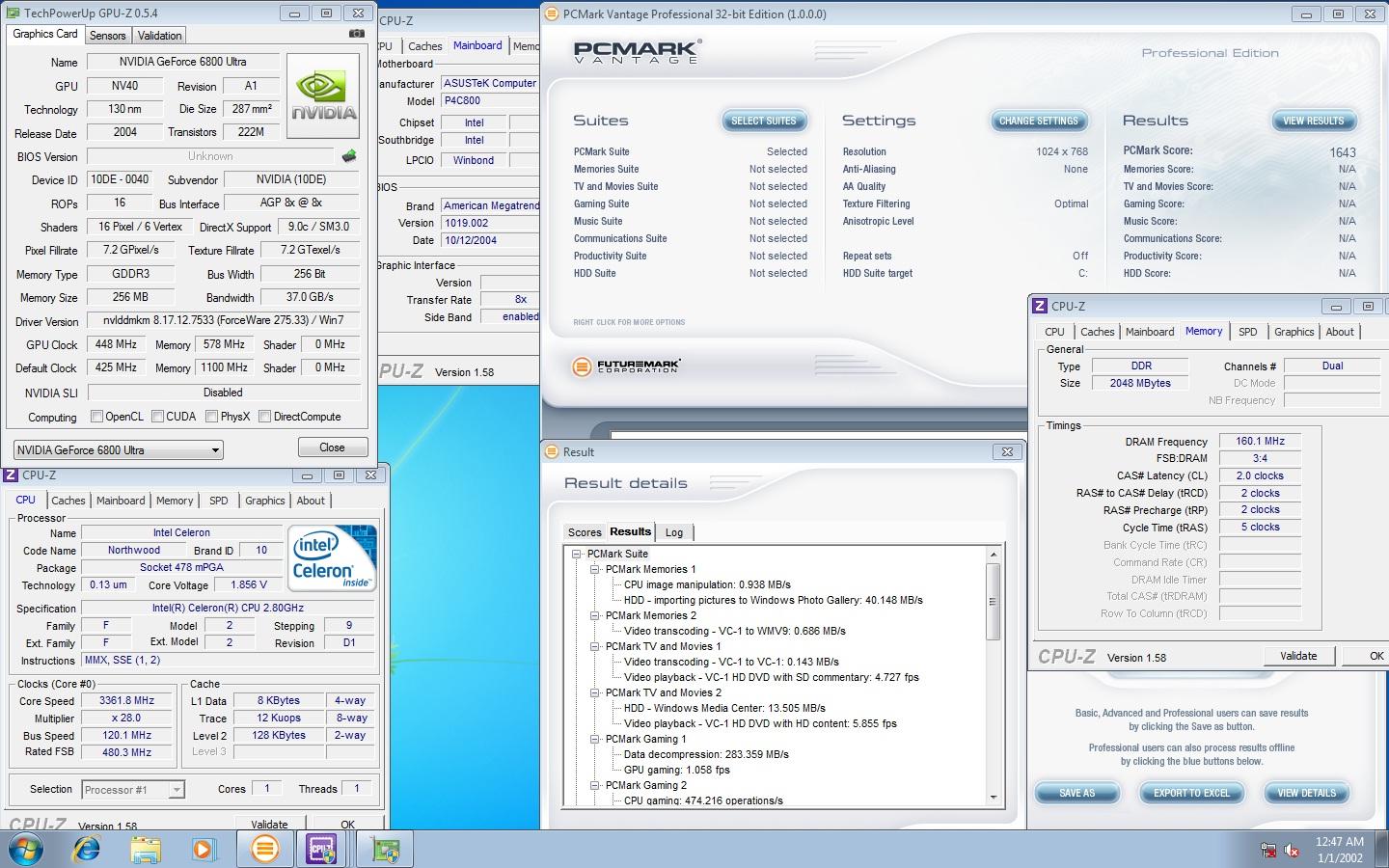The height and width of the screenshot is (868, 1389).
Task: Click the Result window title icon
Action: point(552,451)
